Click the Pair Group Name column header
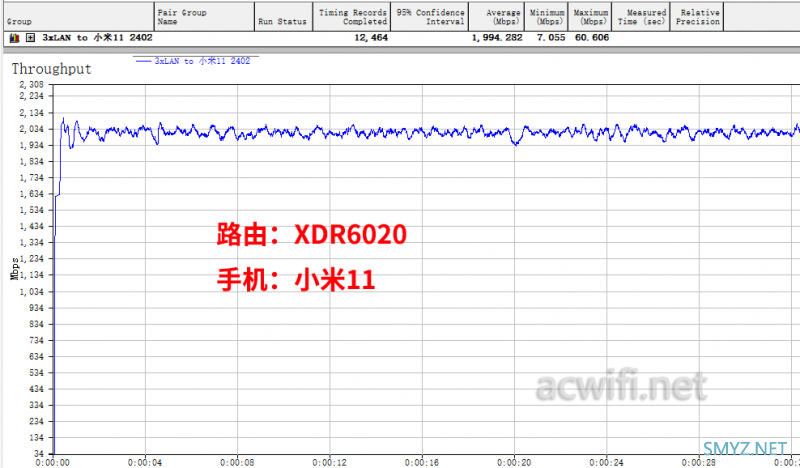The height and width of the screenshot is (468, 800). (204, 17)
